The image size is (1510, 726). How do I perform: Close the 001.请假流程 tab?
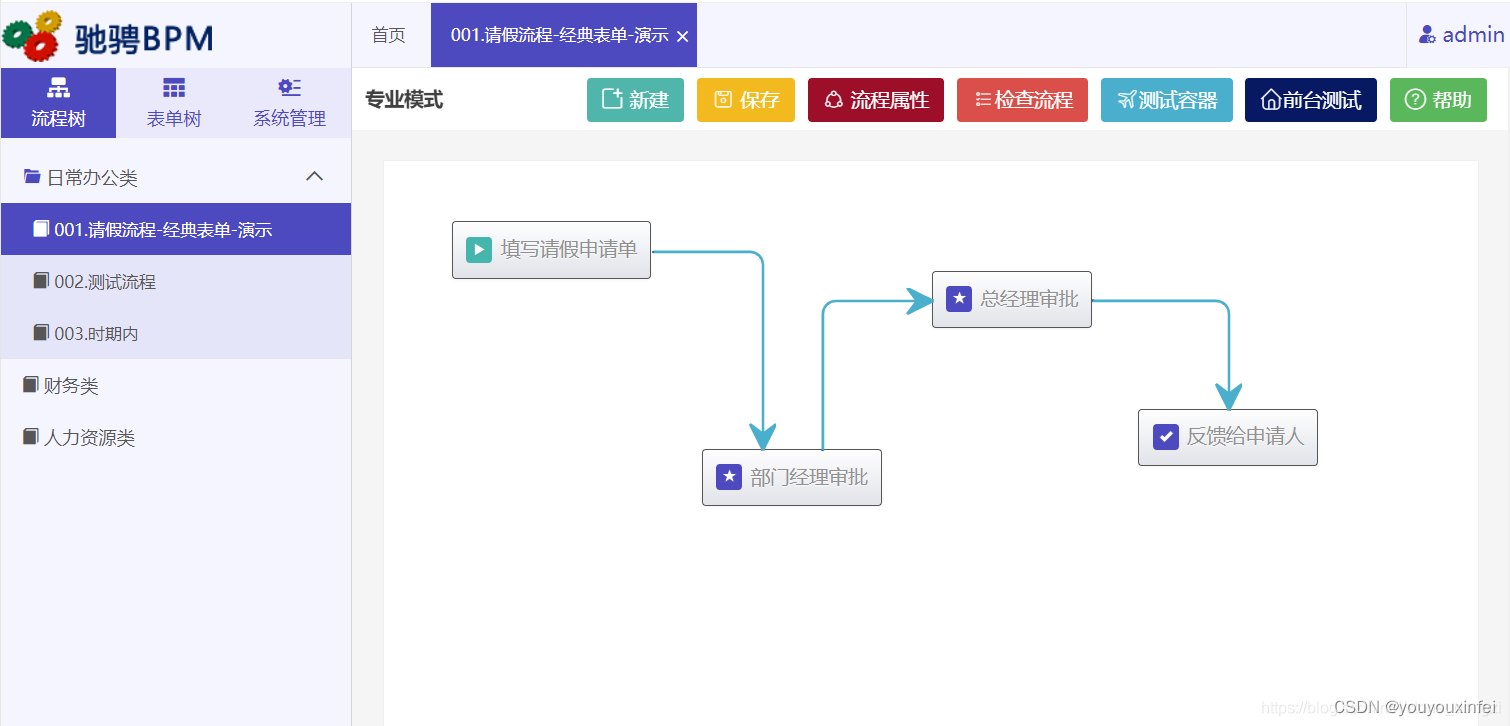683,34
